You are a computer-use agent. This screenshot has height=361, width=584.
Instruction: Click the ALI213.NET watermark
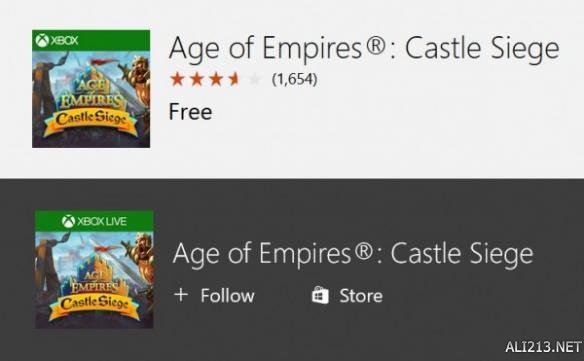pos(543,347)
